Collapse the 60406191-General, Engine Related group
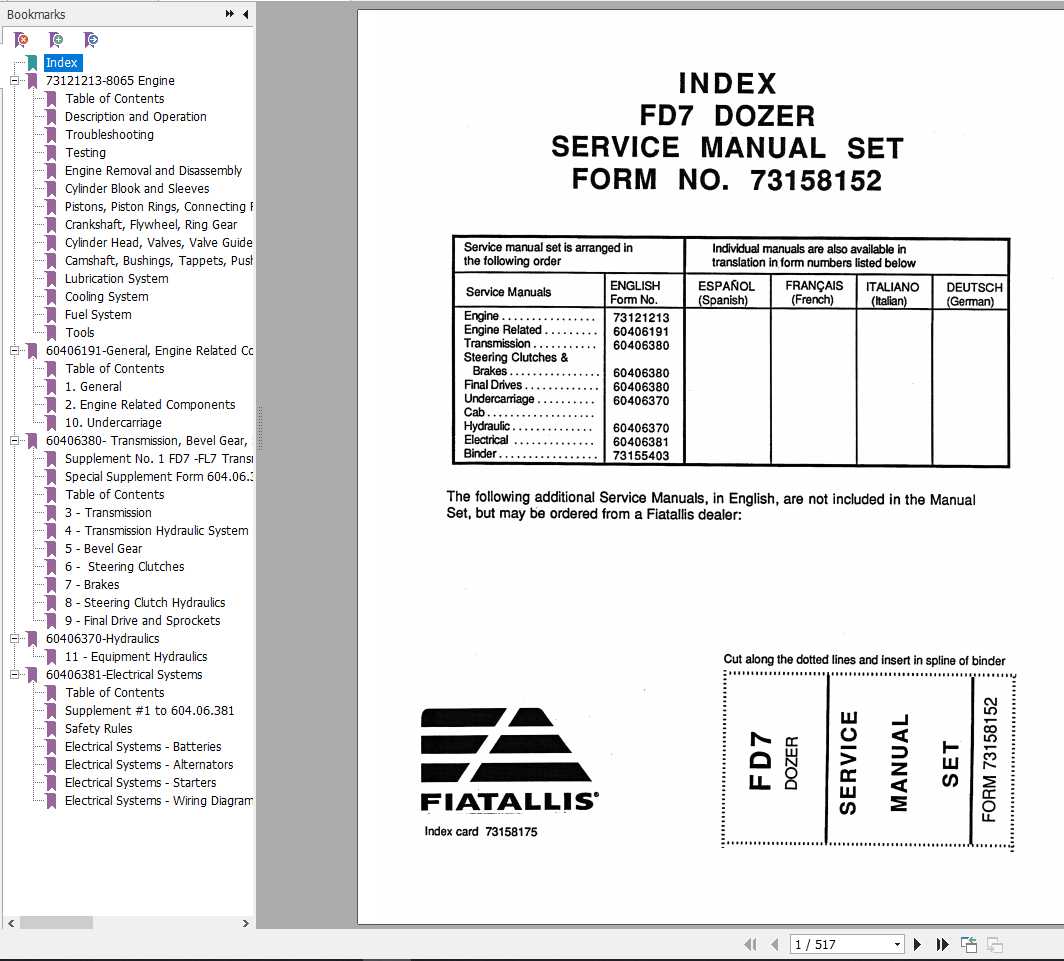This screenshot has height=961, width=1064. click(14, 351)
